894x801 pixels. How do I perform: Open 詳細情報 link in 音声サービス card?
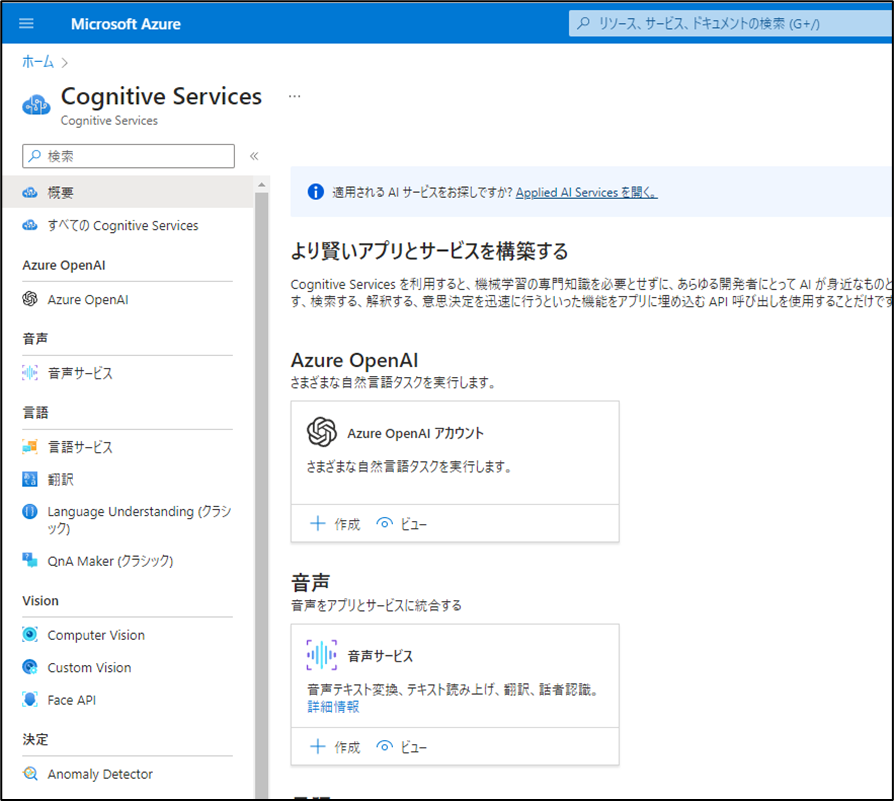click(334, 707)
